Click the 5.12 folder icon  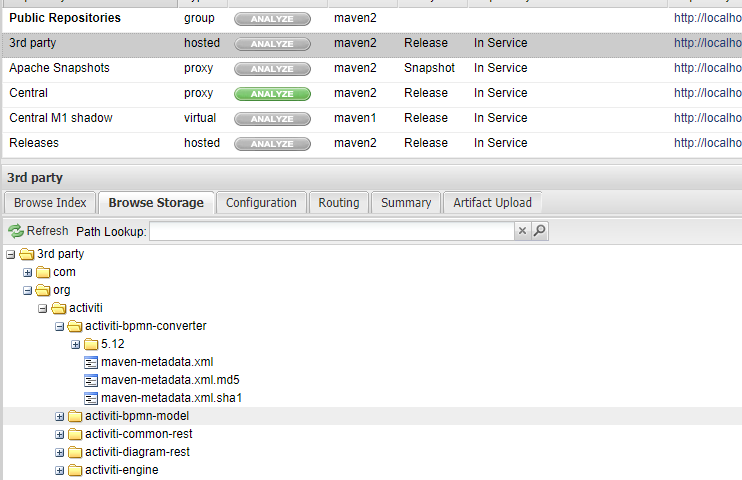click(x=91, y=344)
